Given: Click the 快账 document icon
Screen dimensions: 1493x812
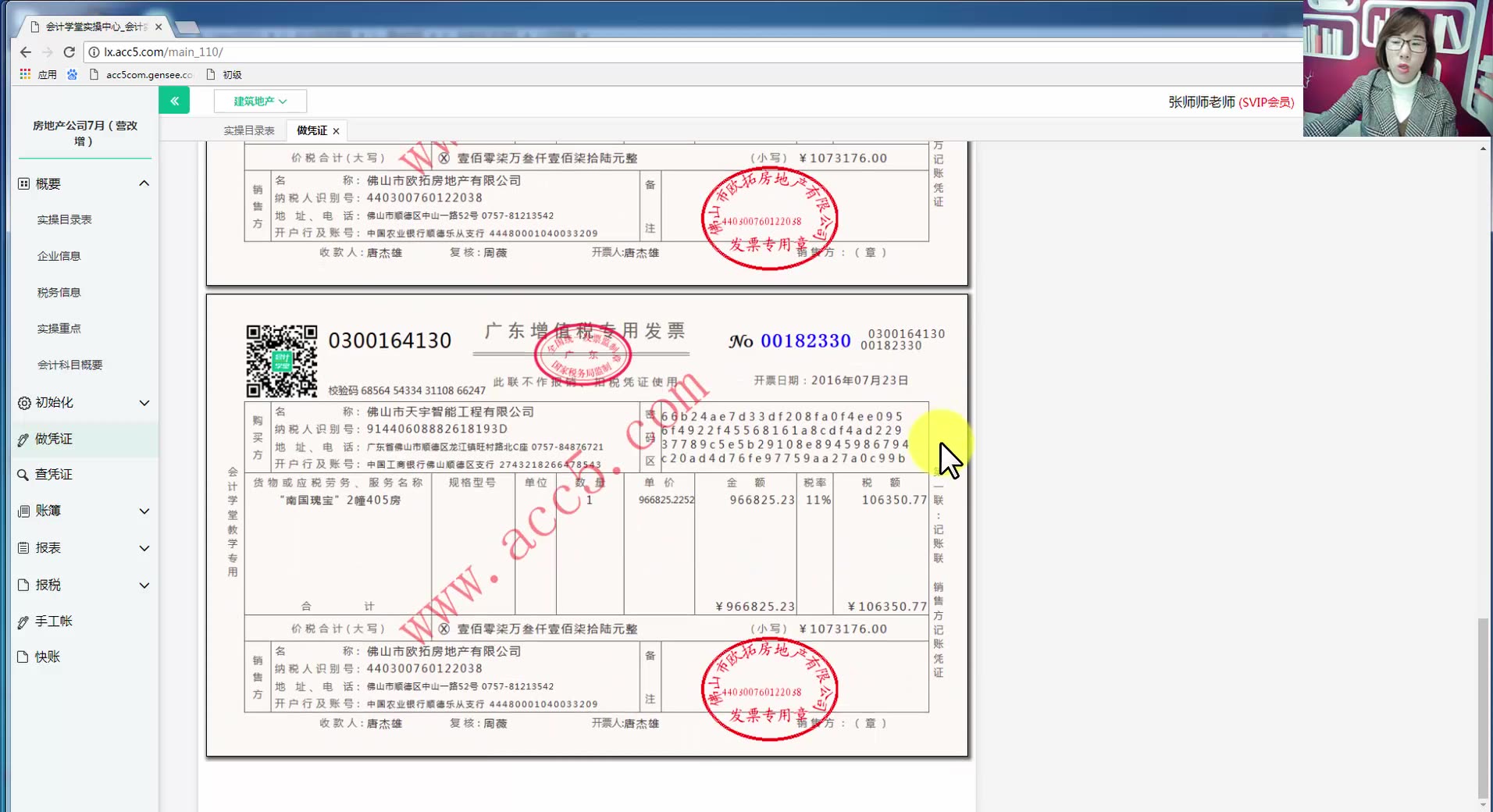Looking at the screenshot, I should 23,657.
